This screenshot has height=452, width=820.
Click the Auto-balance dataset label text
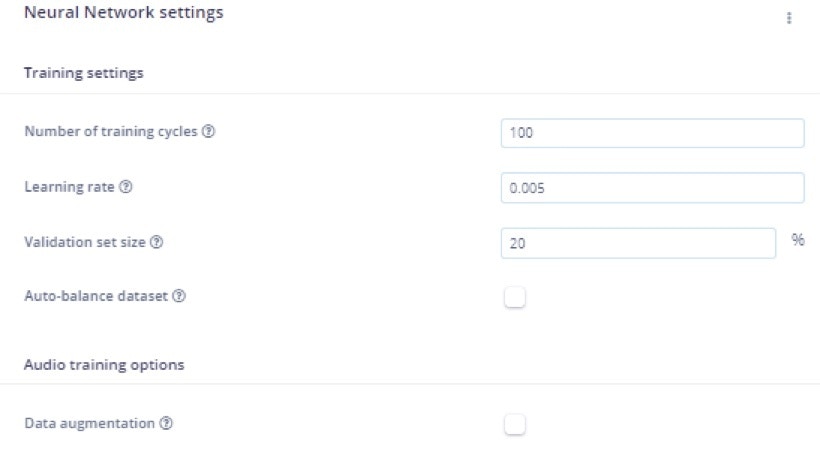(97, 297)
